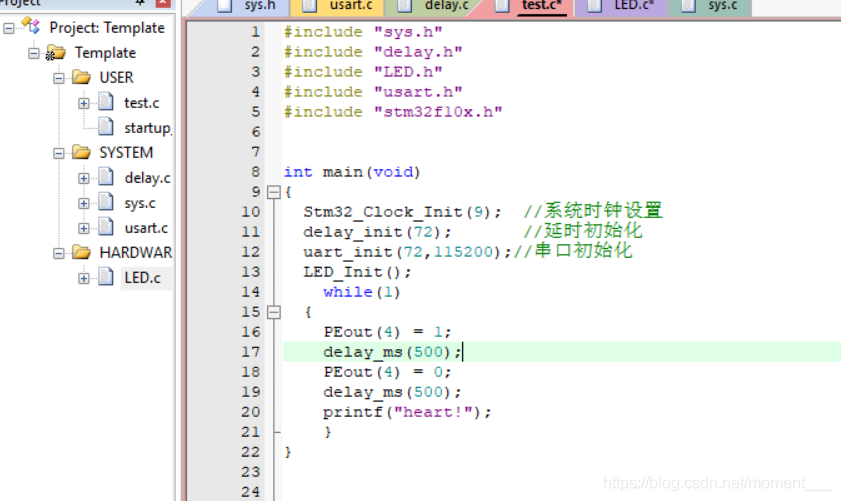841x501 pixels.
Task: Select the delay.c file icon in tree
Action: (106, 176)
